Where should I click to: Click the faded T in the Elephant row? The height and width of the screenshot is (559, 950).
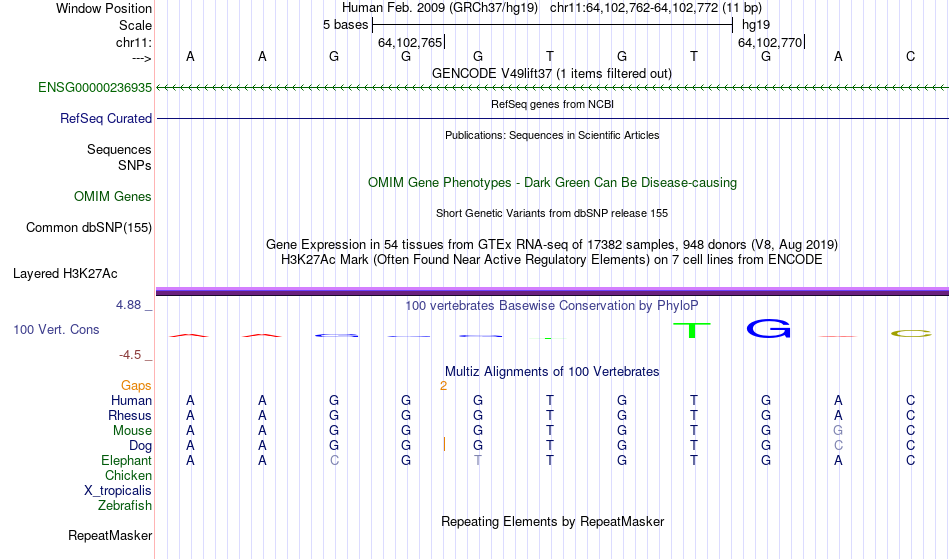(x=478, y=461)
